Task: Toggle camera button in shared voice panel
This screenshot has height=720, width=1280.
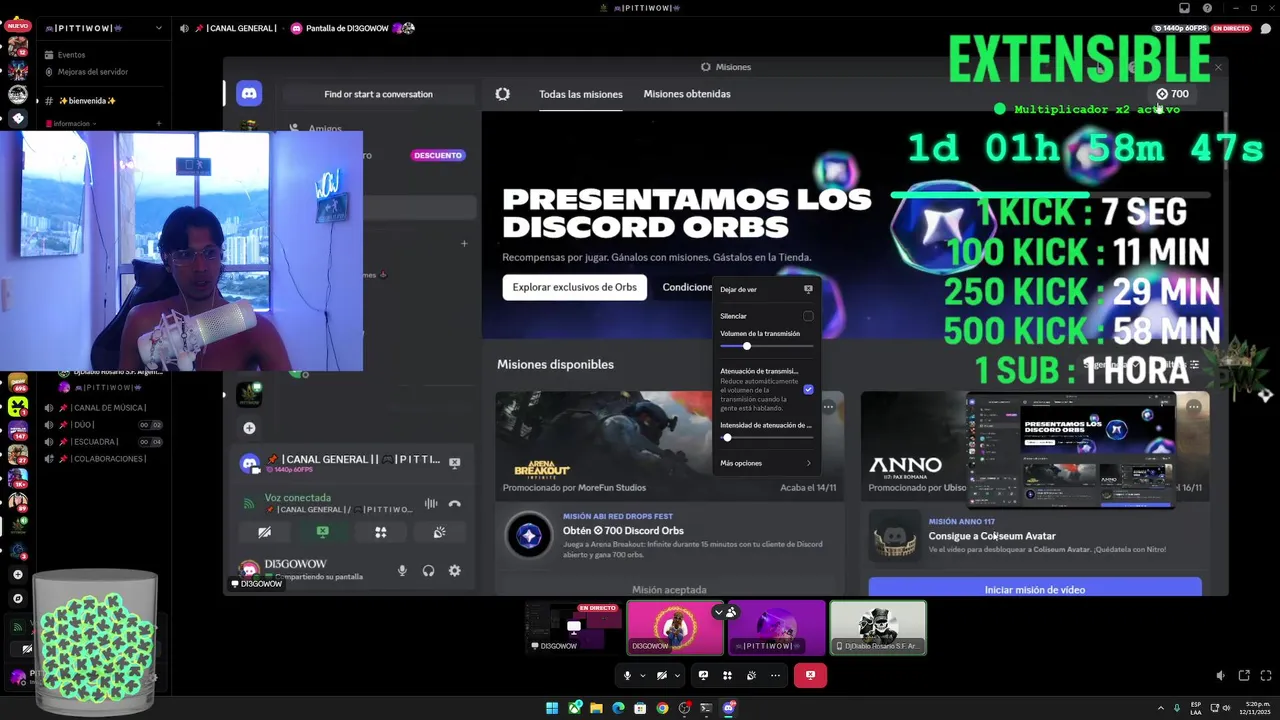Action: (264, 532)
